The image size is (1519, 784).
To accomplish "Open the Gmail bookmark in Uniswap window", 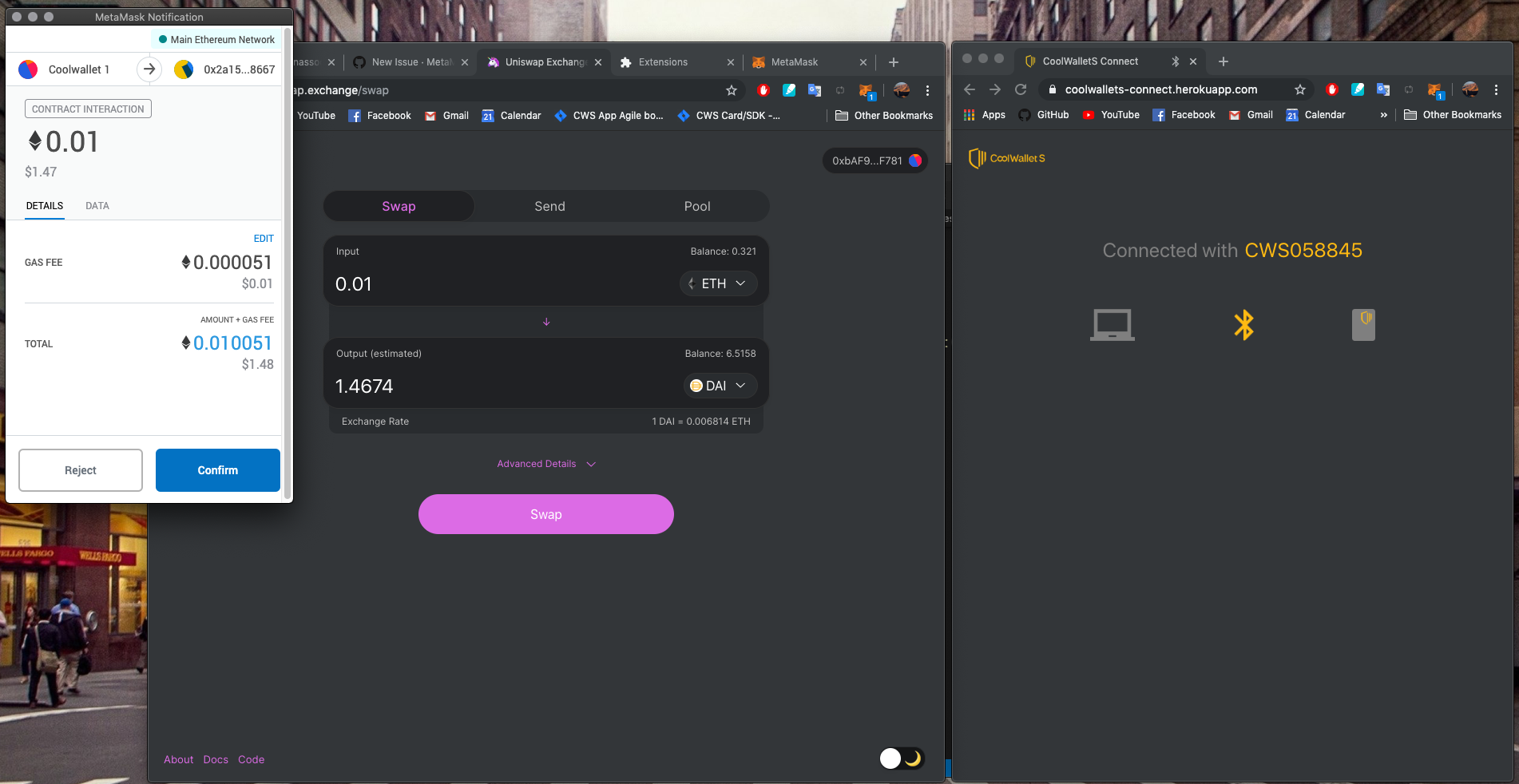I will [x=446, y=116].
